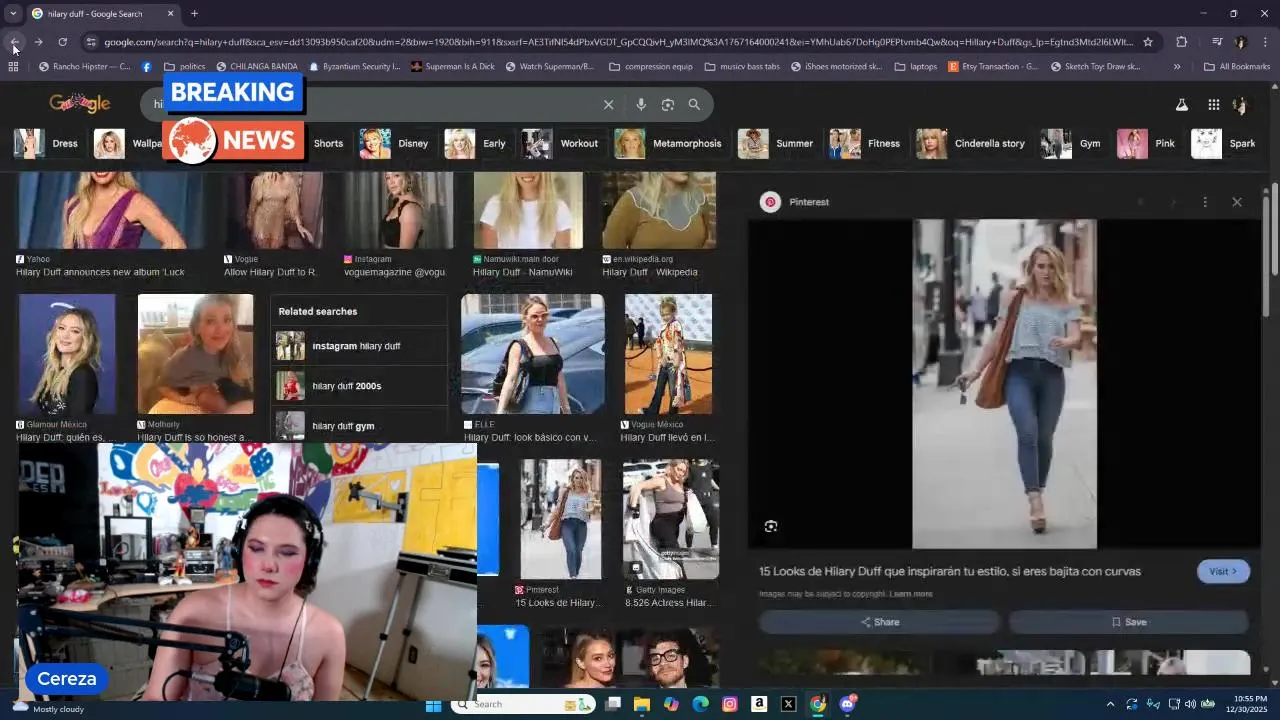Select related search hilary duff gym

pyautogui.click(x=358, y=426)
